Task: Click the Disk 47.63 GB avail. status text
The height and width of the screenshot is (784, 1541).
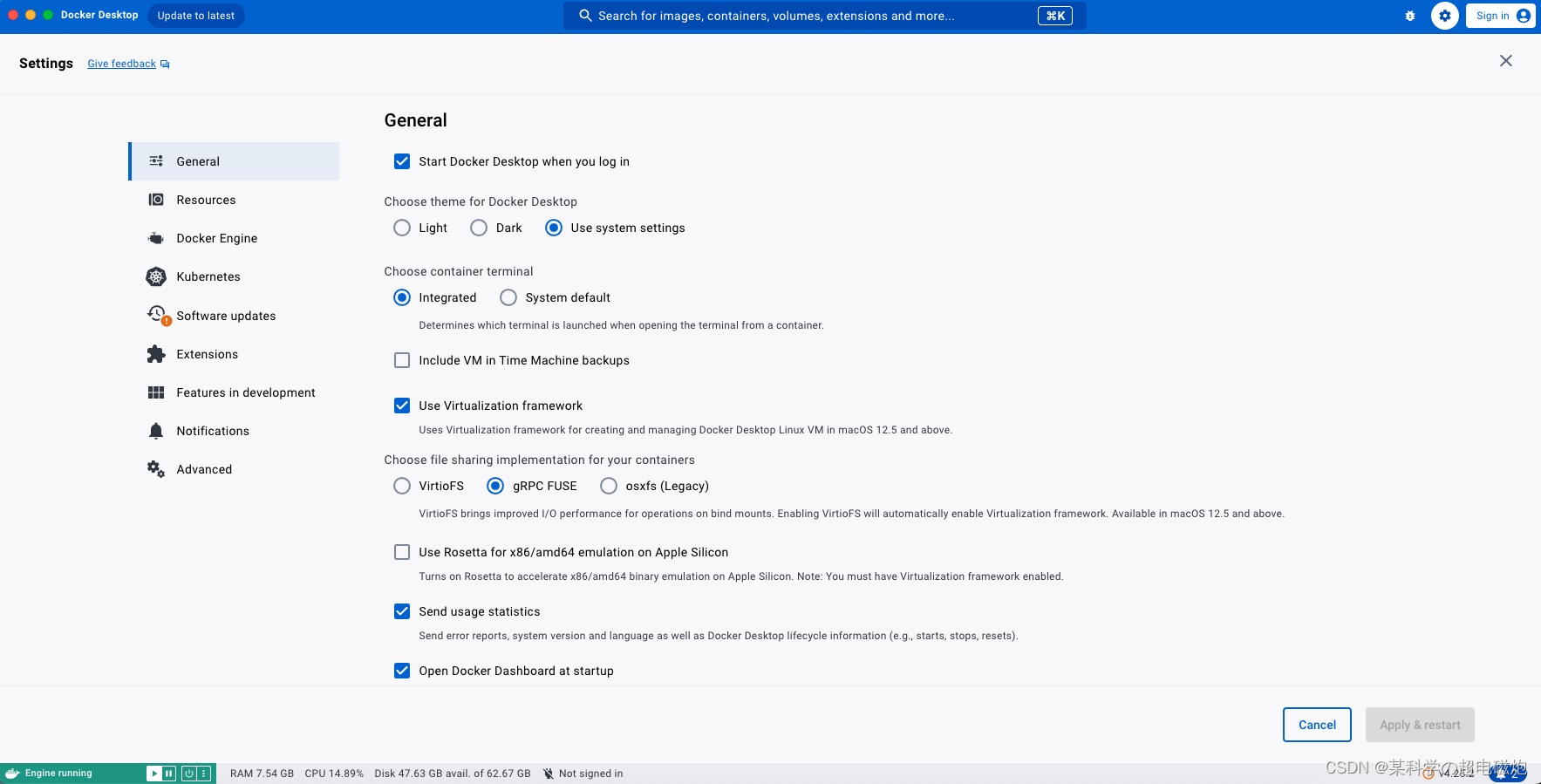Action: tap(453, 774)
